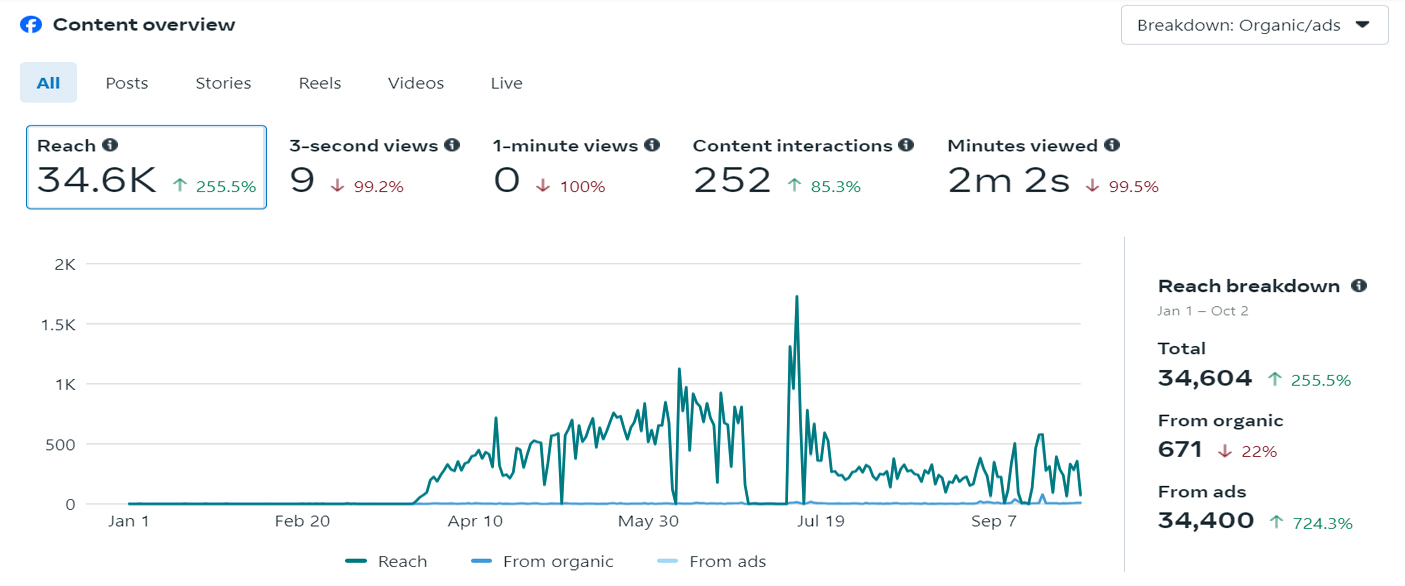This screenshot has height=586, width=1405.
Task: Click info icon beside 1-minute views
Action: coord(652,145)
